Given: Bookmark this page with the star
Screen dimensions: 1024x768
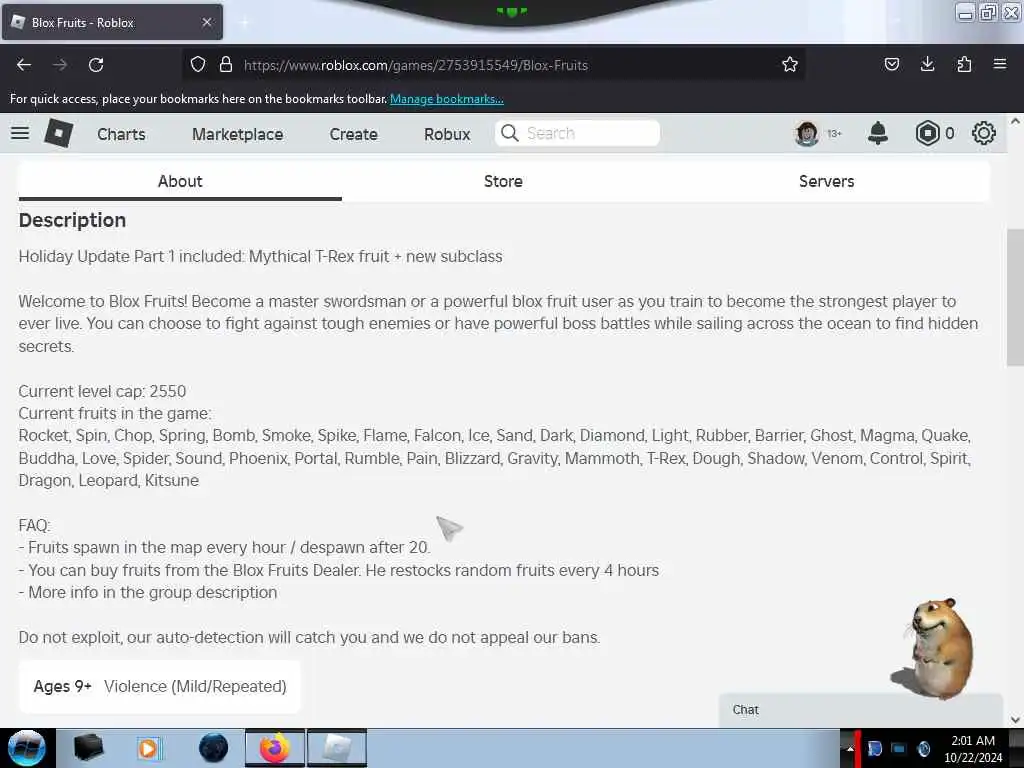Looking at the screenshot, I should [x=790, y=65].
